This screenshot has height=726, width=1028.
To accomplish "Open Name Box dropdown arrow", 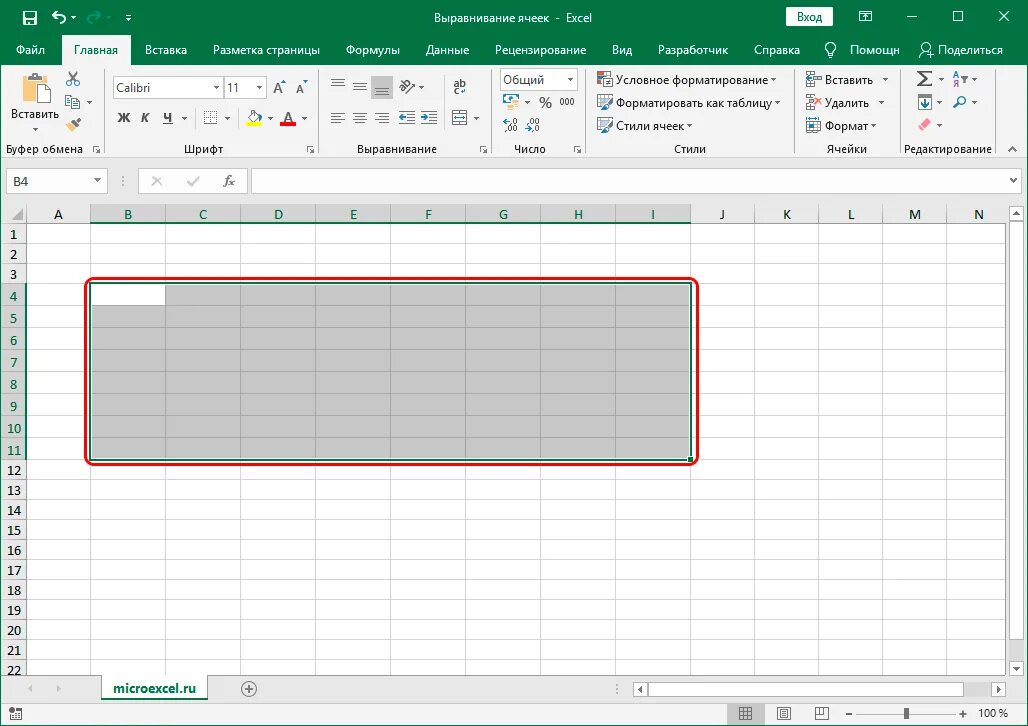I will pos(97,180).
